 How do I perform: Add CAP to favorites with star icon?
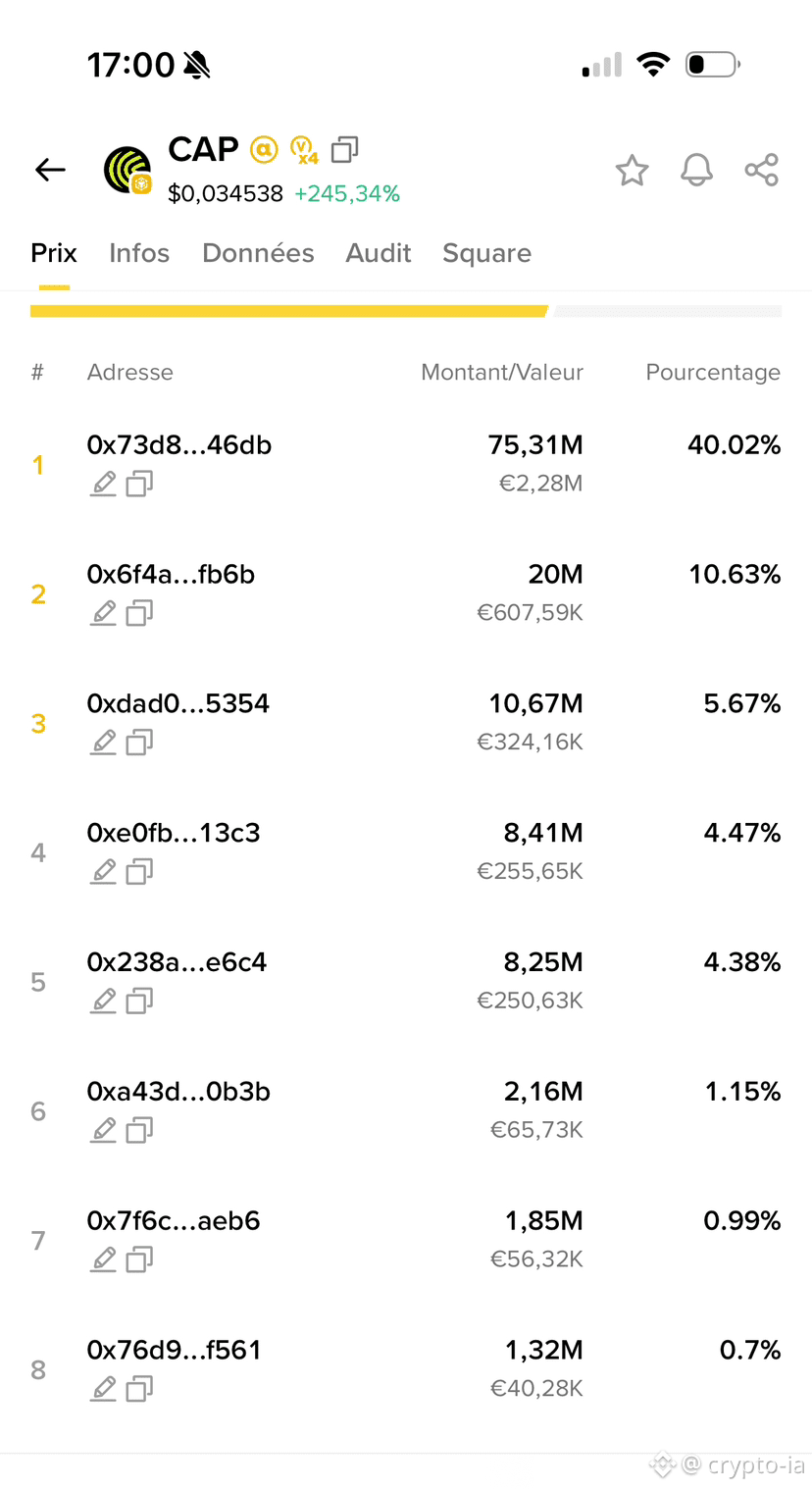point(632,171)
